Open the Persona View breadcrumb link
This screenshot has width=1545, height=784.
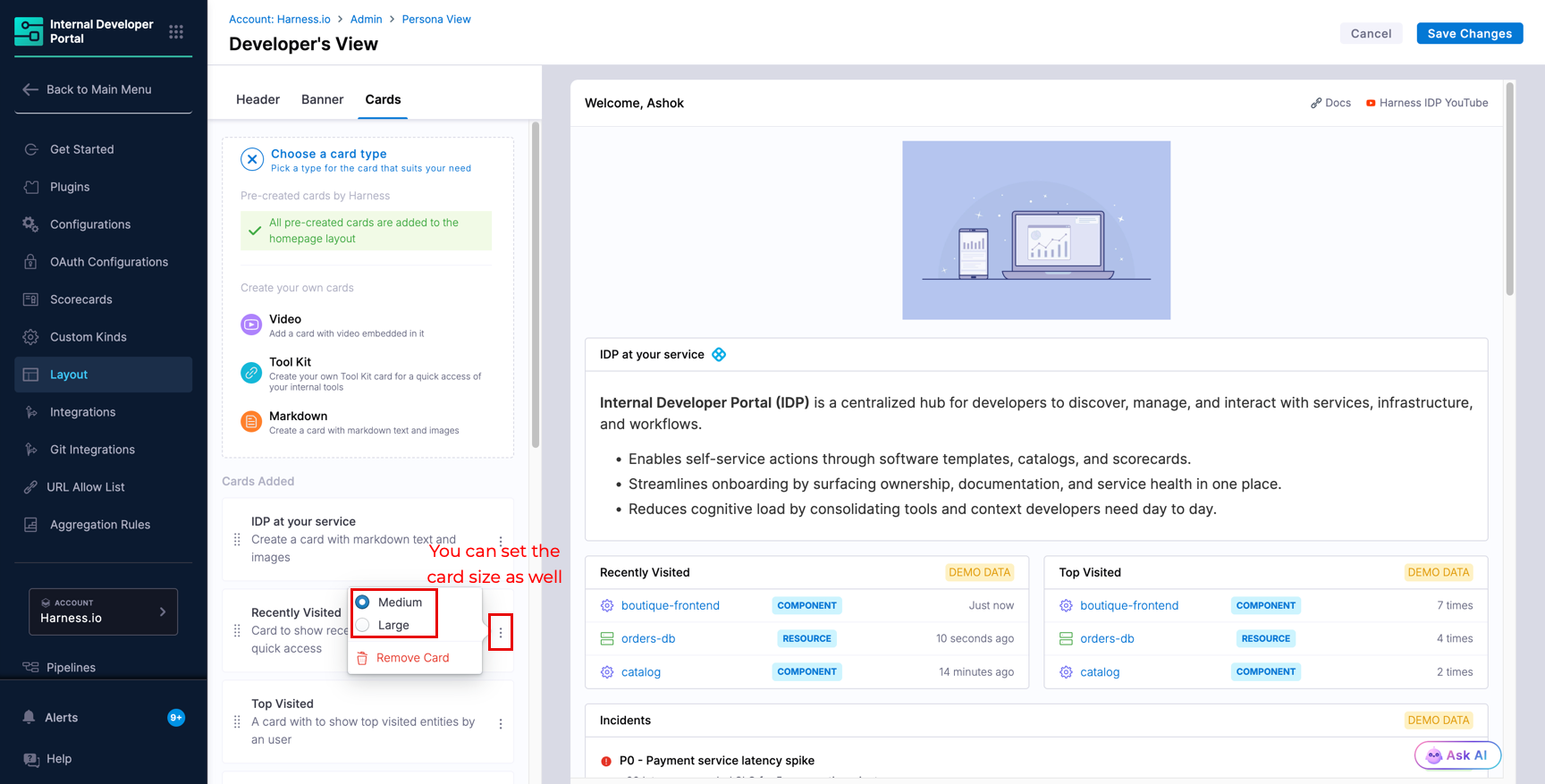pyautogui.click(x=436, y=19)
